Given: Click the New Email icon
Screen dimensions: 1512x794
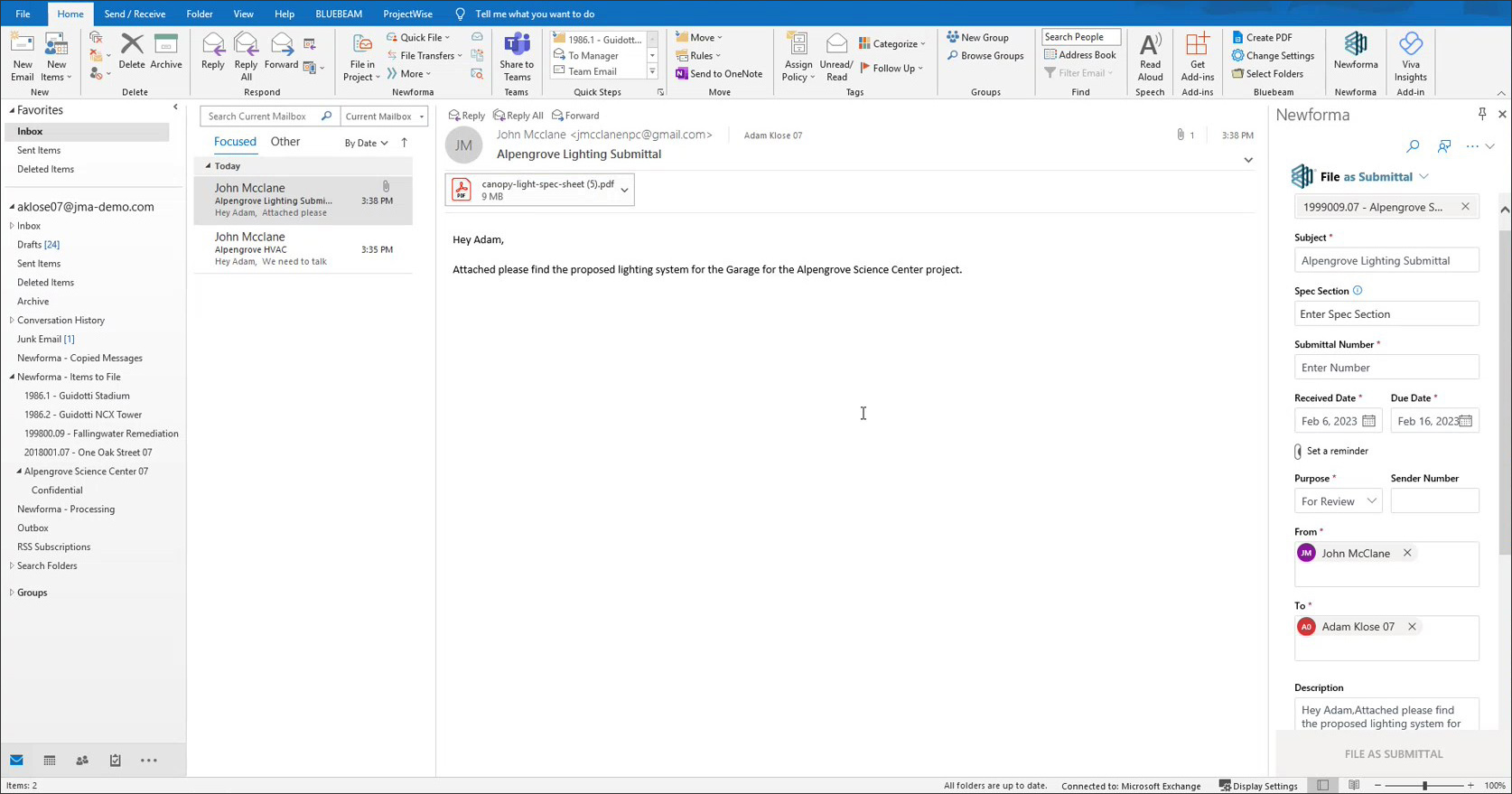Looking at the screenshot, I should pyautogui.click(x=22, y=57).
